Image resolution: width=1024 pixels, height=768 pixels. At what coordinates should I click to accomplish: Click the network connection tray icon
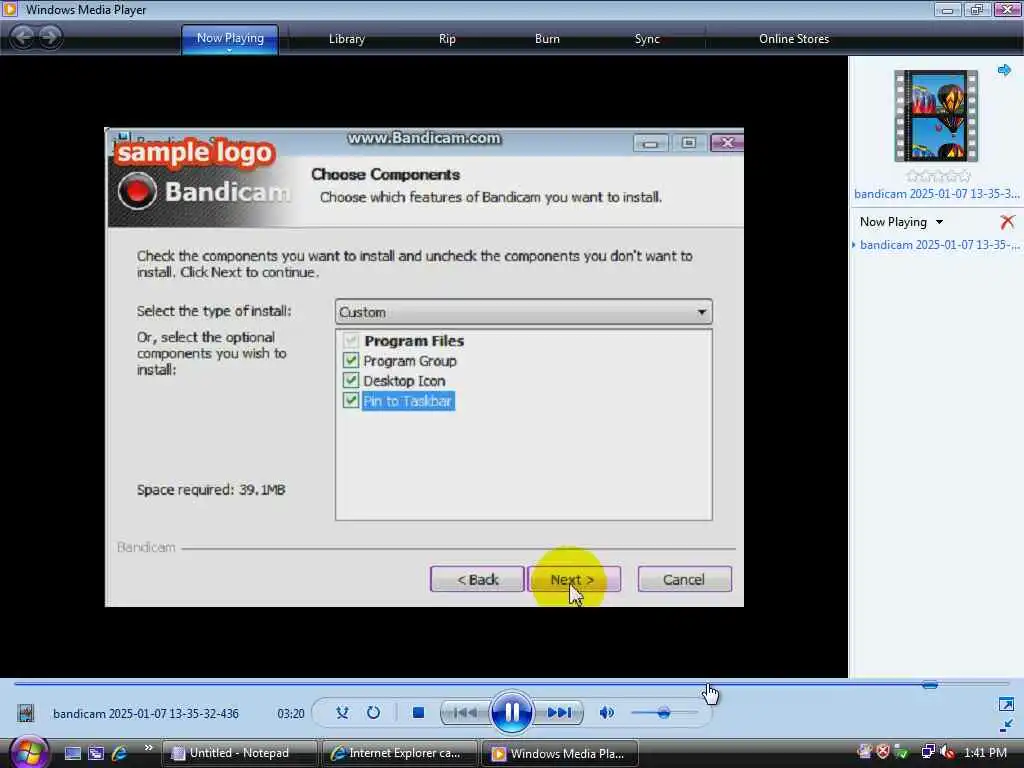point(927,752)
